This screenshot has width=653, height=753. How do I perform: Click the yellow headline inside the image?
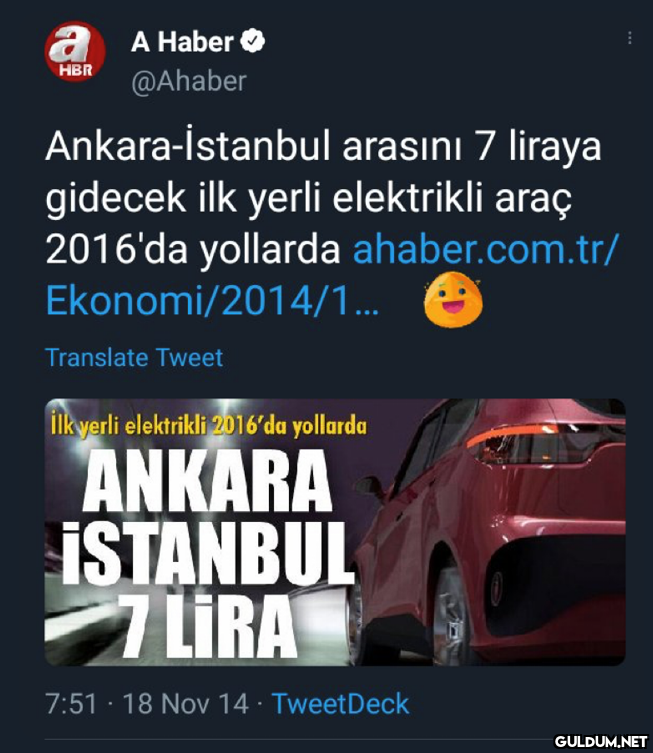pyautogui.click(x=209, y=426)
